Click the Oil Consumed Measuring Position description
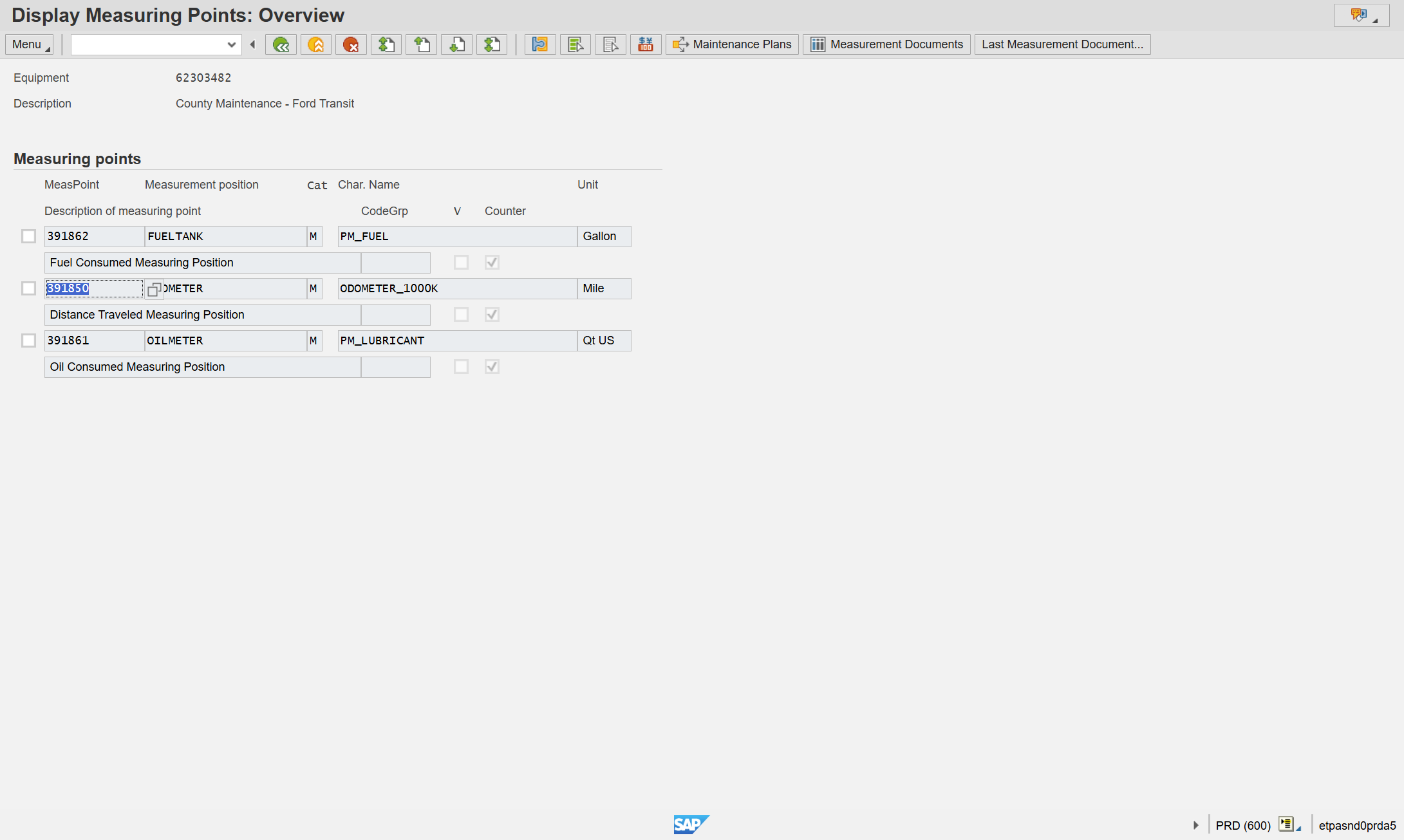This screenshot has width=1404, height=840. tap(202, 367)
